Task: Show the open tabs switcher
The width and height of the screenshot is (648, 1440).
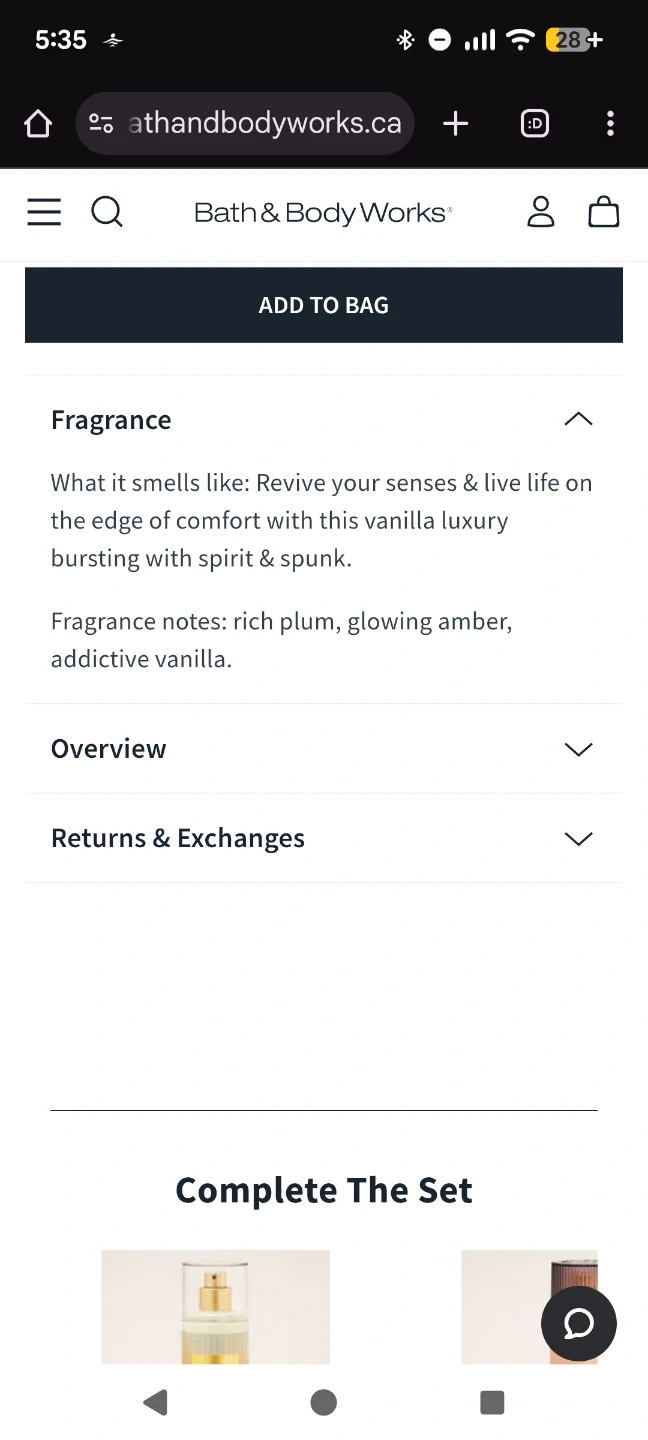Action: point(535,124)
